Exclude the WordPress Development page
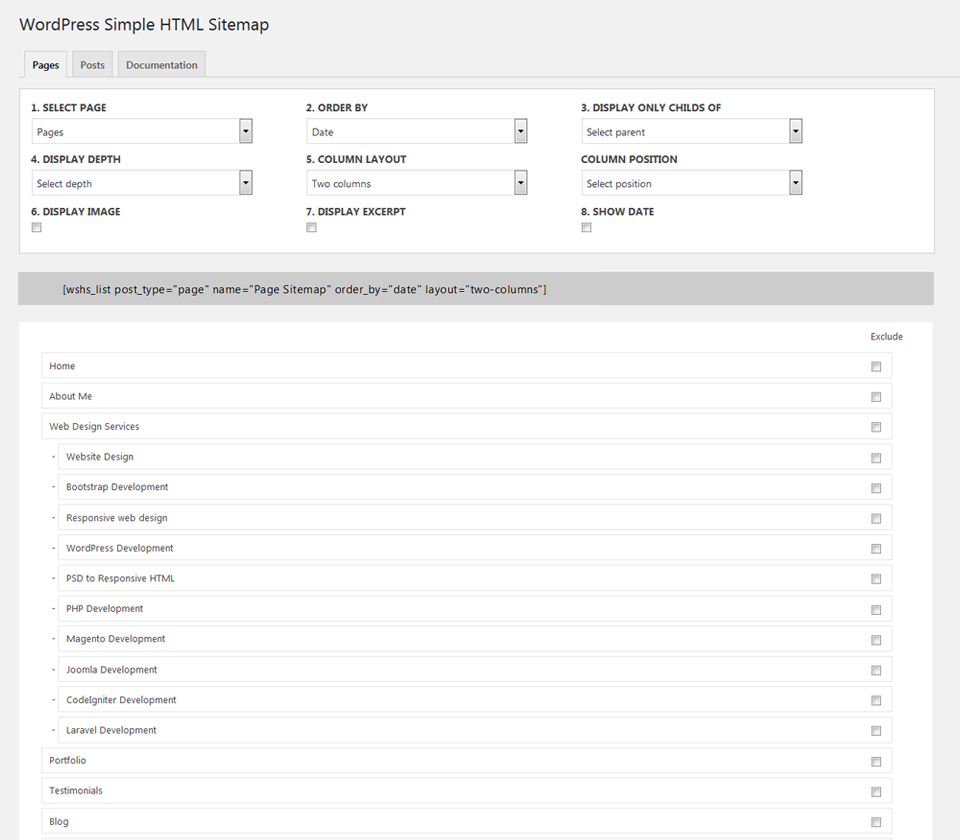960x840 pixels. (876, 549)
